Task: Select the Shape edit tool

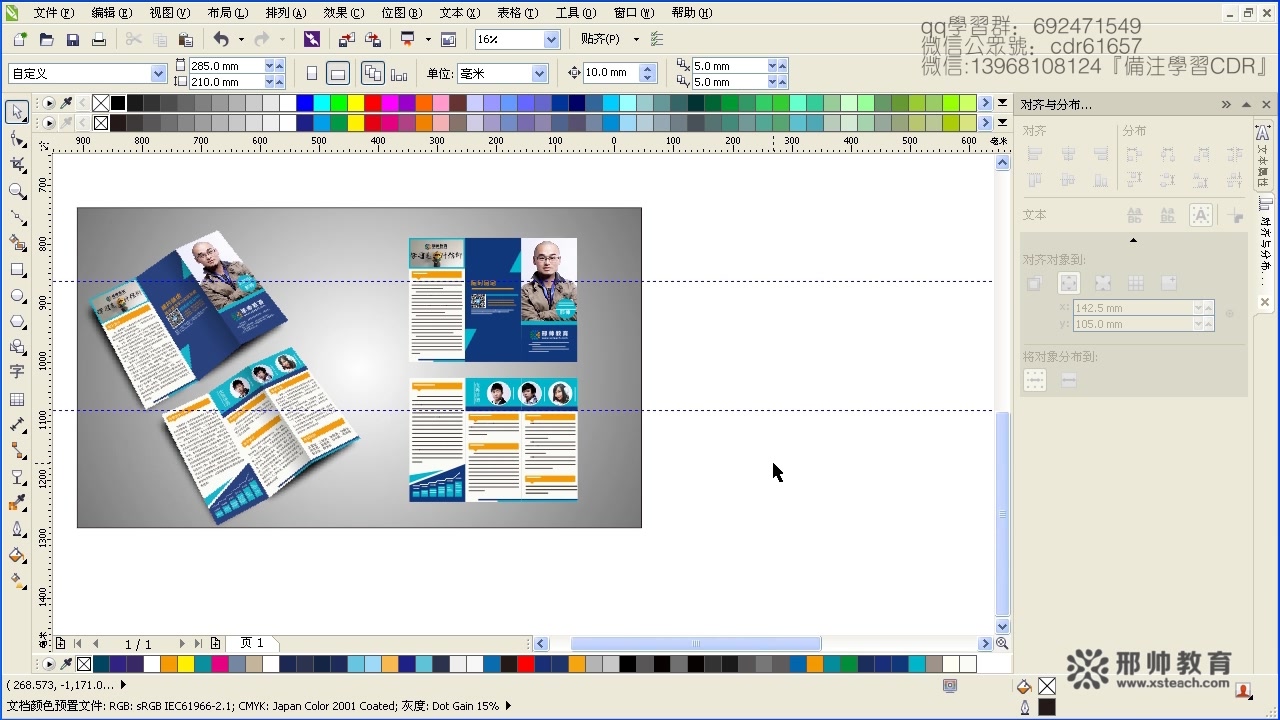Action: 17,138
